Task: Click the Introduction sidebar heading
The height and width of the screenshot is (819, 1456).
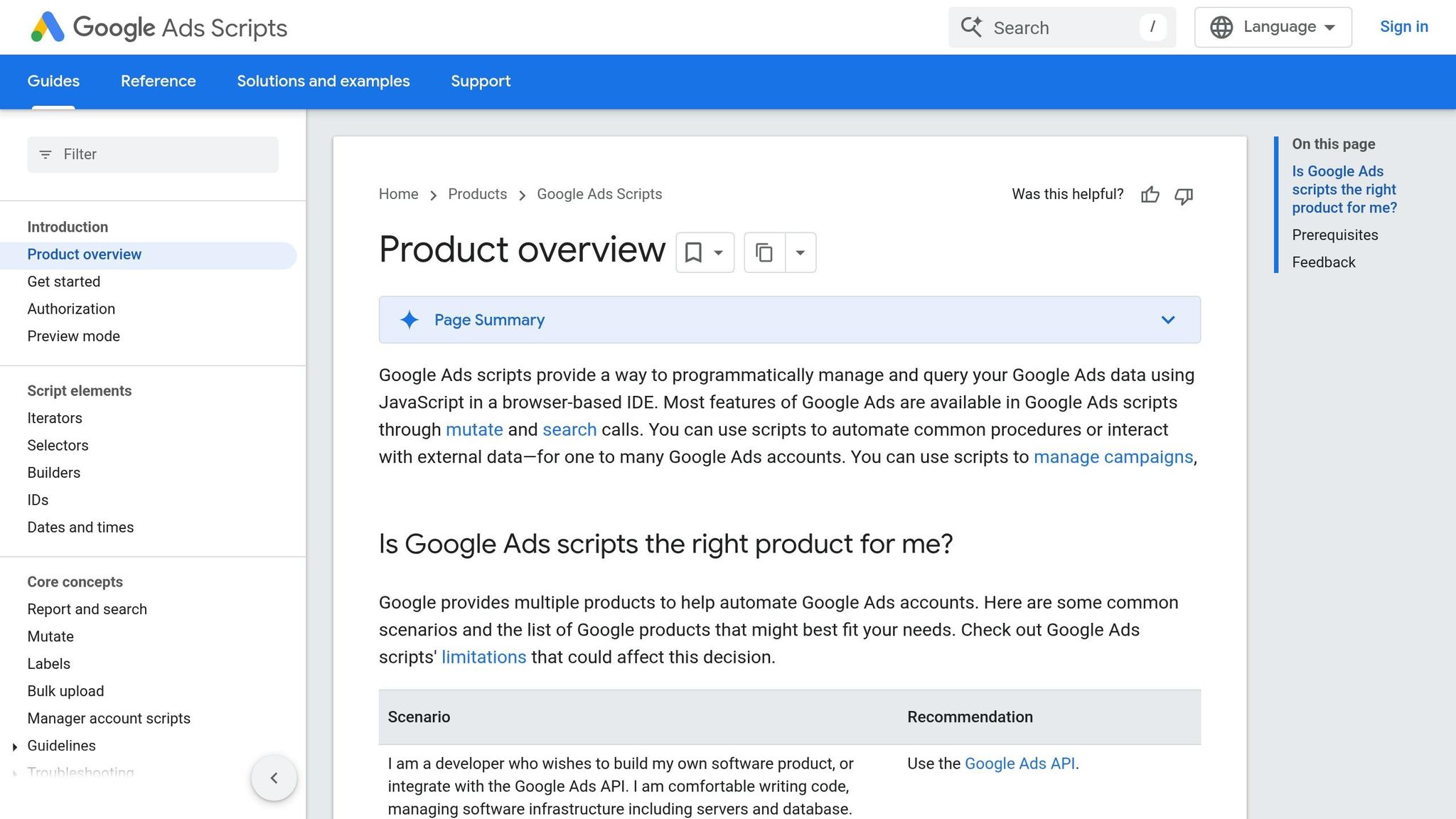Action: 68,227
